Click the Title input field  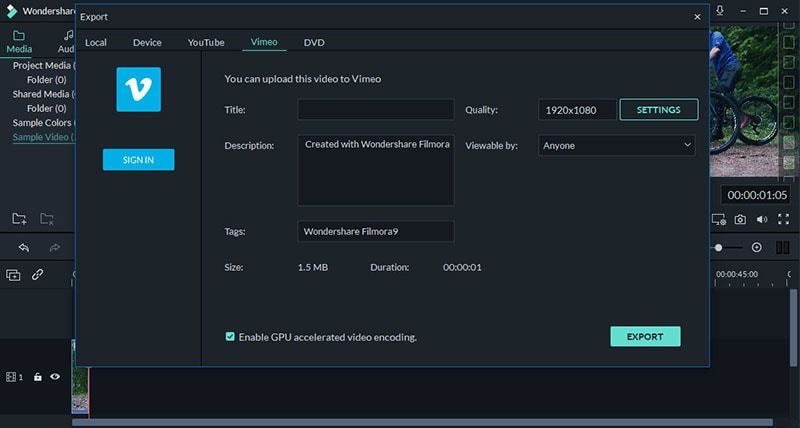tap(376, 110)
